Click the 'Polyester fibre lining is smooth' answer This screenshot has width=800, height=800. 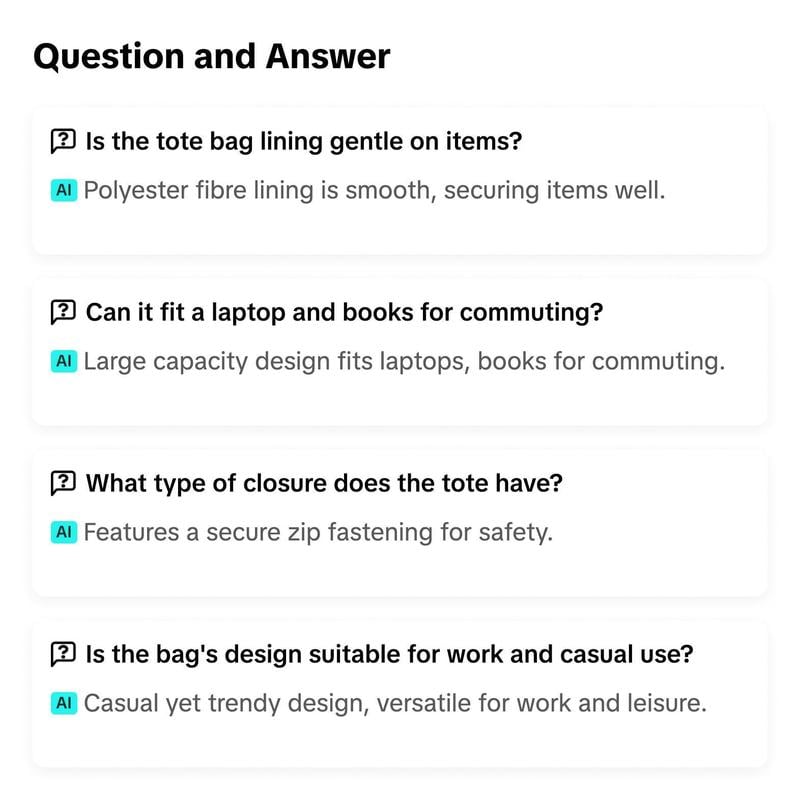point(374,190)
